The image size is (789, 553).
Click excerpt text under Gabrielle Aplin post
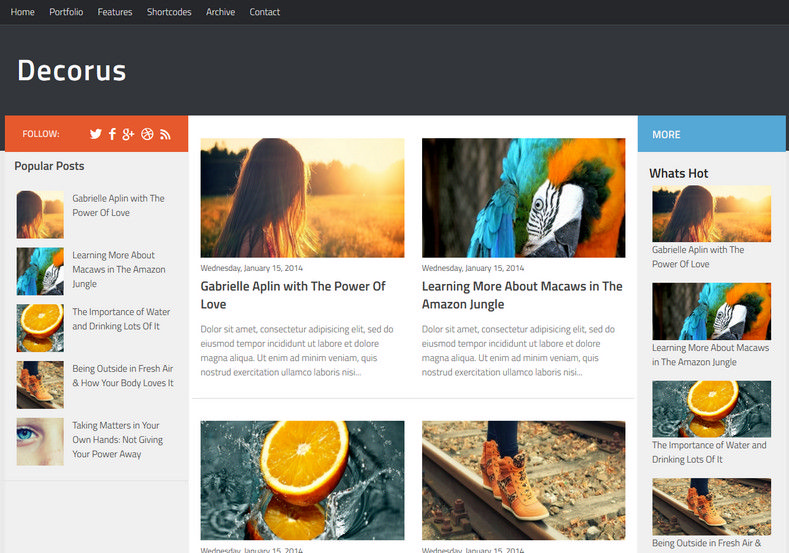(297, 351)
